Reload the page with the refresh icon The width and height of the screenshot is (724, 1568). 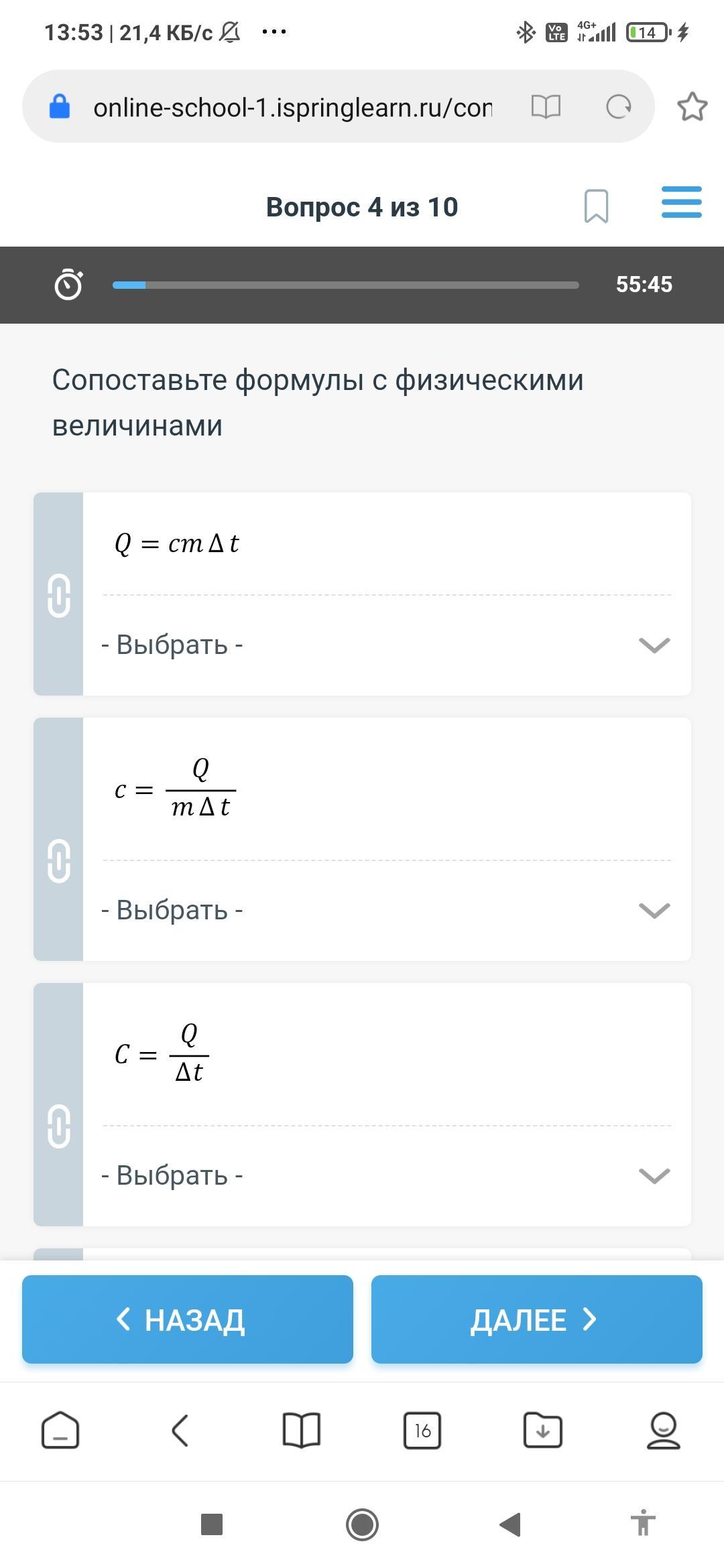tap(618, 107)
